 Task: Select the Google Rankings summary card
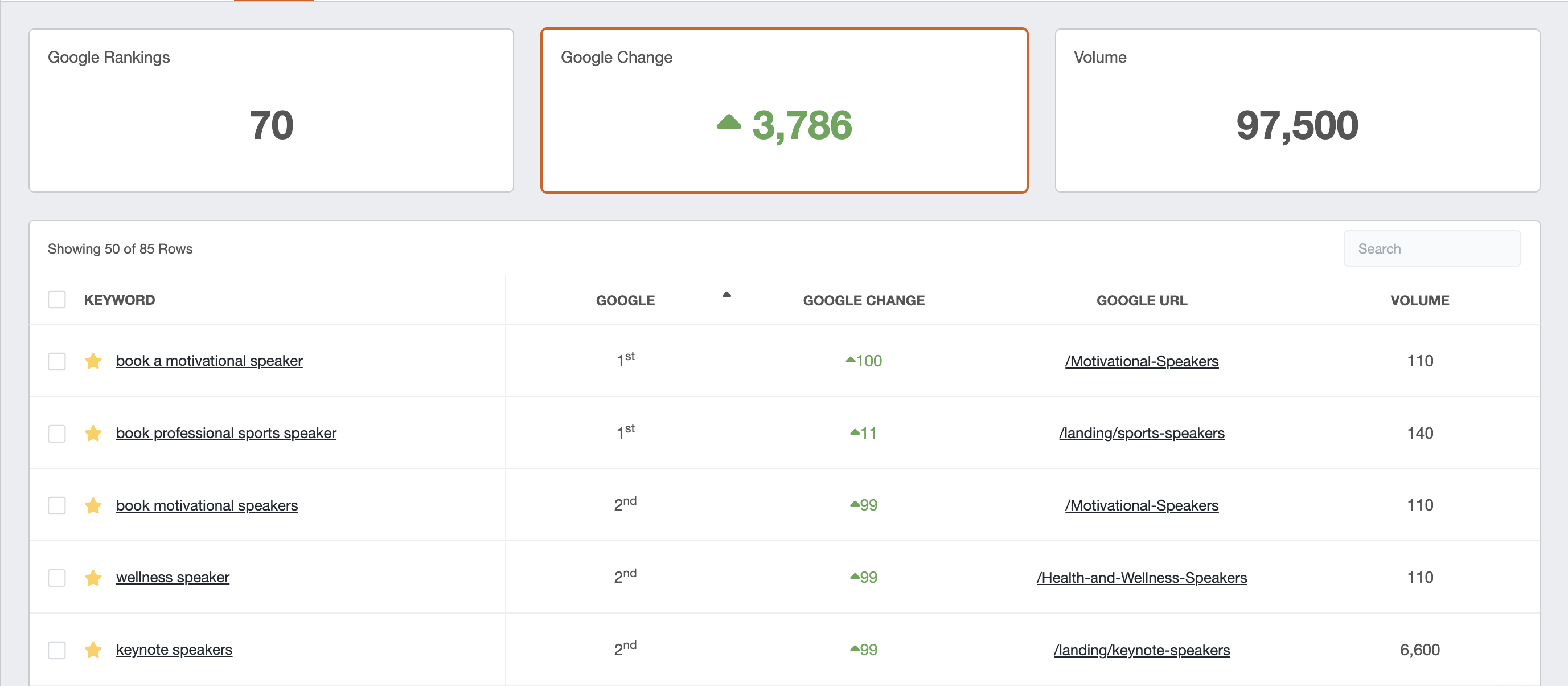(271, 111)
